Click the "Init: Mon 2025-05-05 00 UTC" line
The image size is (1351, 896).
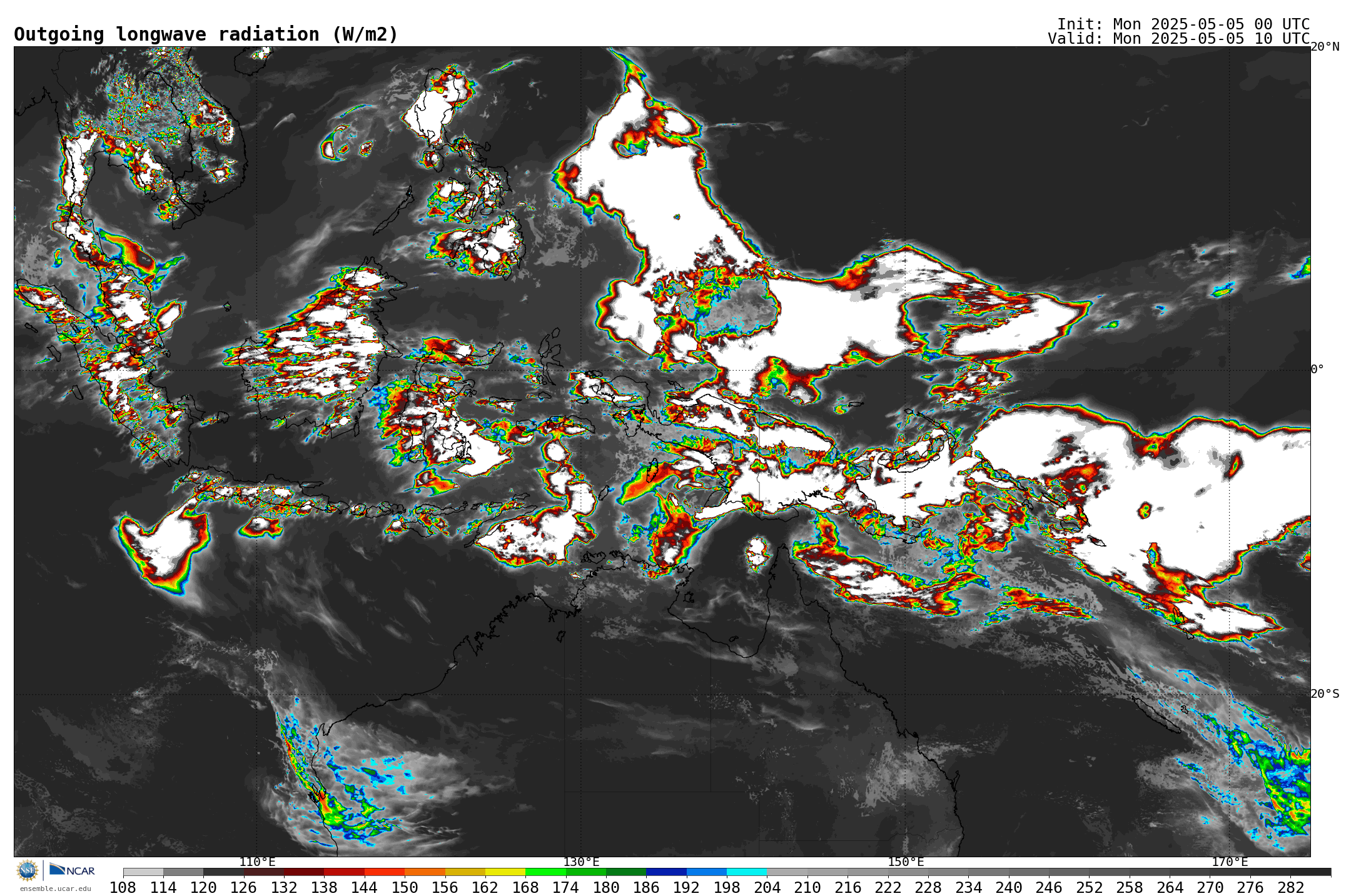1183,24
